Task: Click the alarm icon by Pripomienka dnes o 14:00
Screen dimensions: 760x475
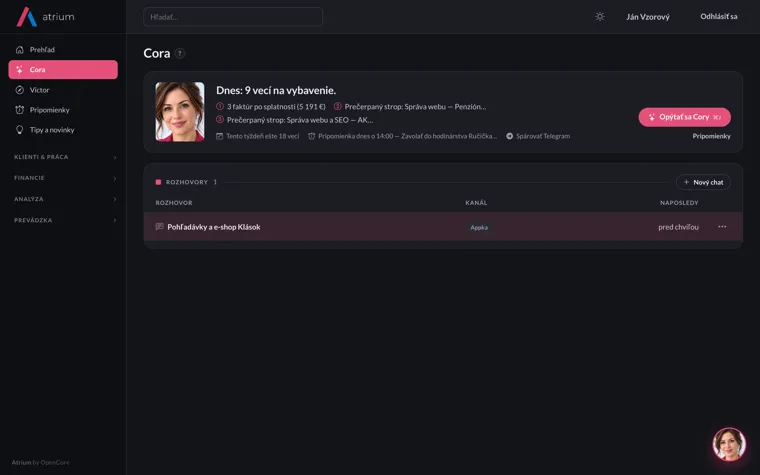Action: (x=312, y=136)
